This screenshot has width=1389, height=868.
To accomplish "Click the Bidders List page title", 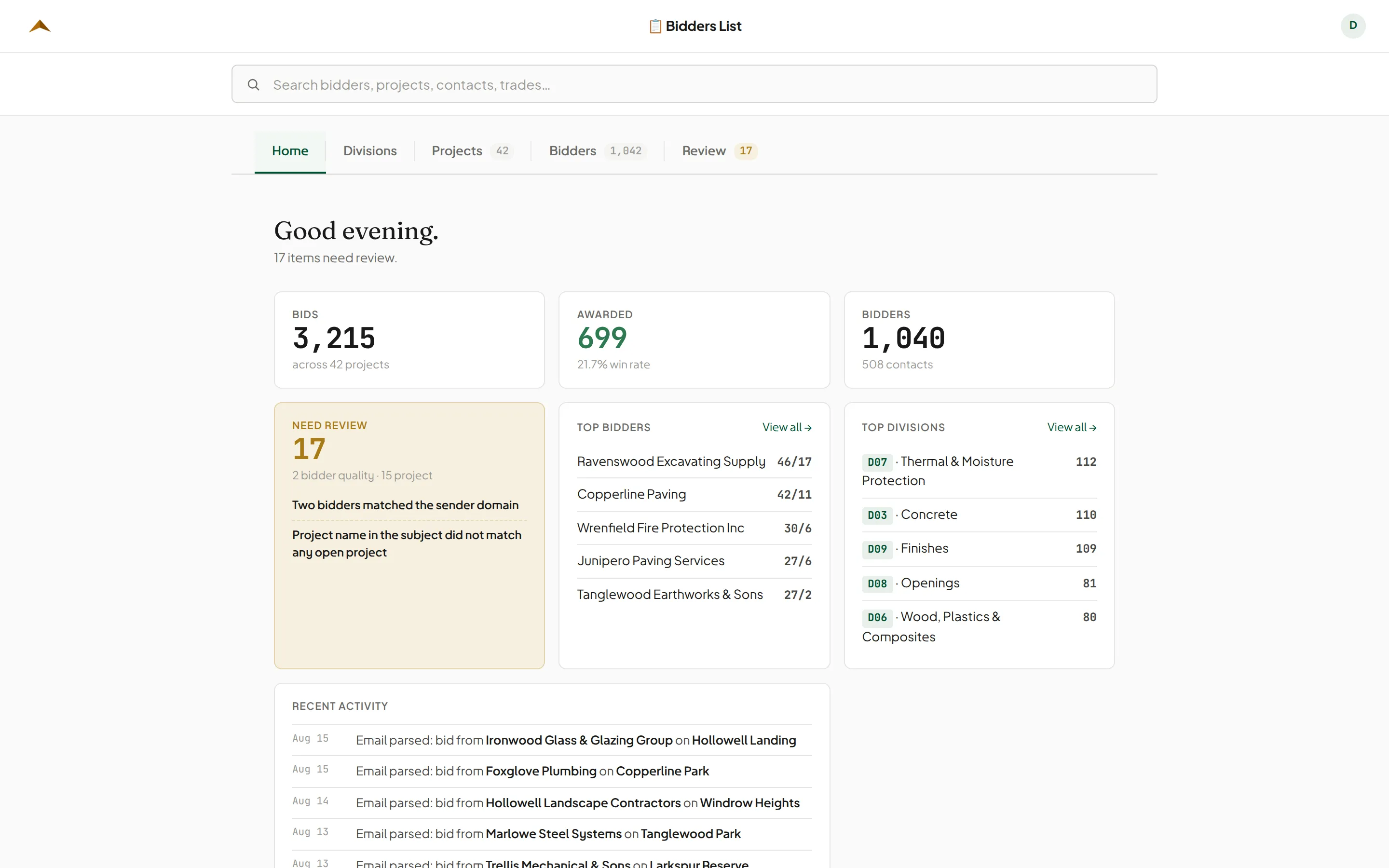I will click(x=703, y=27).
